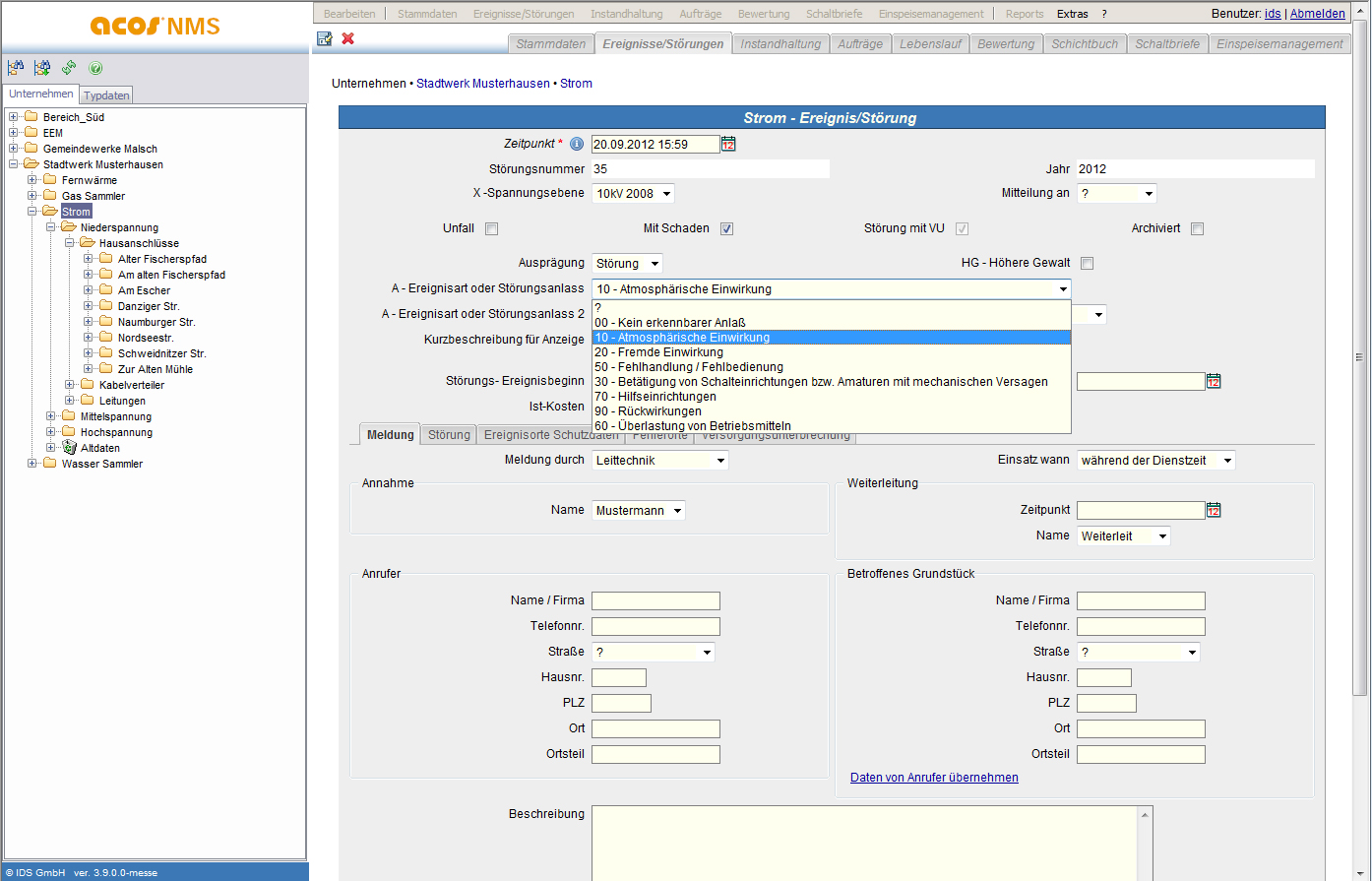The width and height of the screenshot is (1372, 881).
Task: Toggle HG - Höhere Gewalt checkbox
Action: (x=1087, y=264)
